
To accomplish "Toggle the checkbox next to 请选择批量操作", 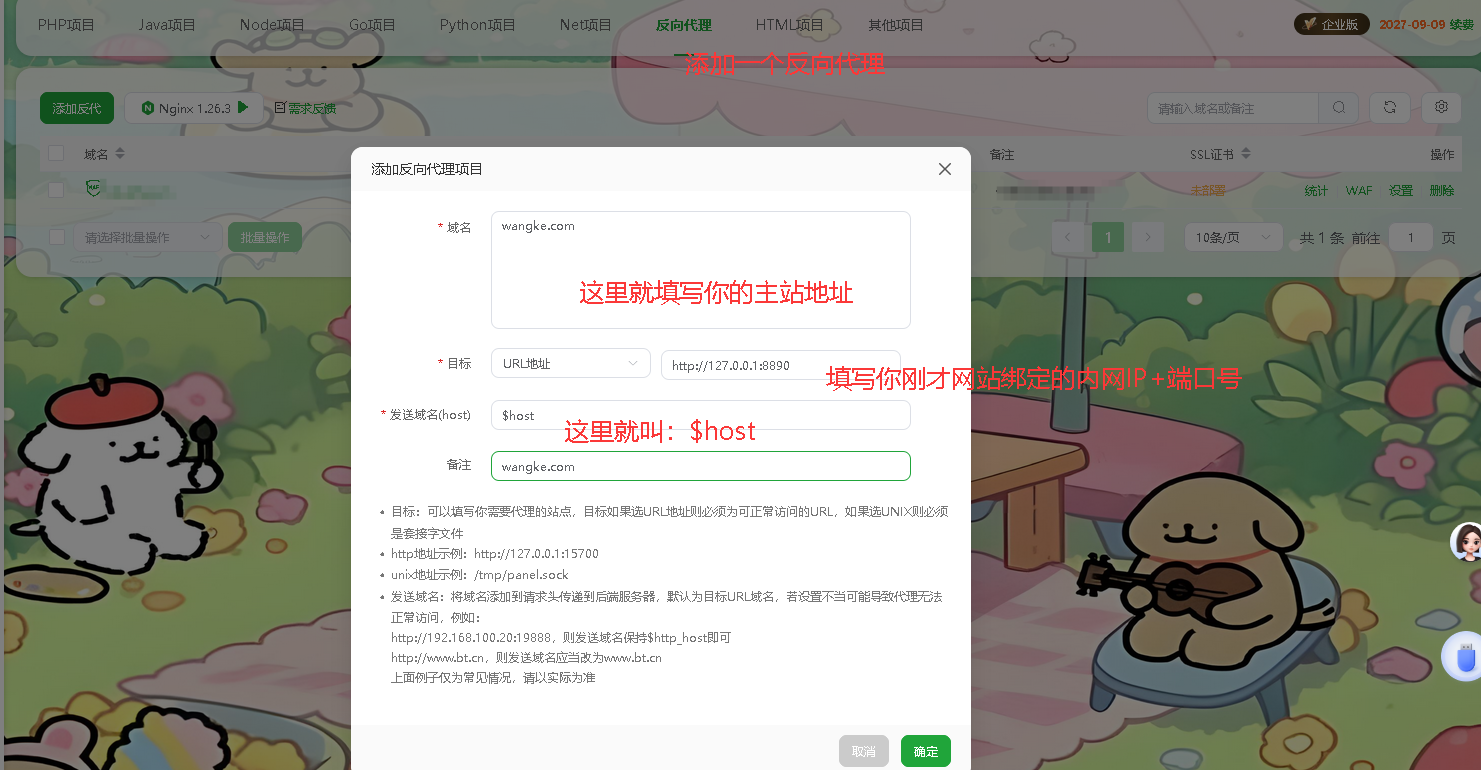I will (56, 237).
